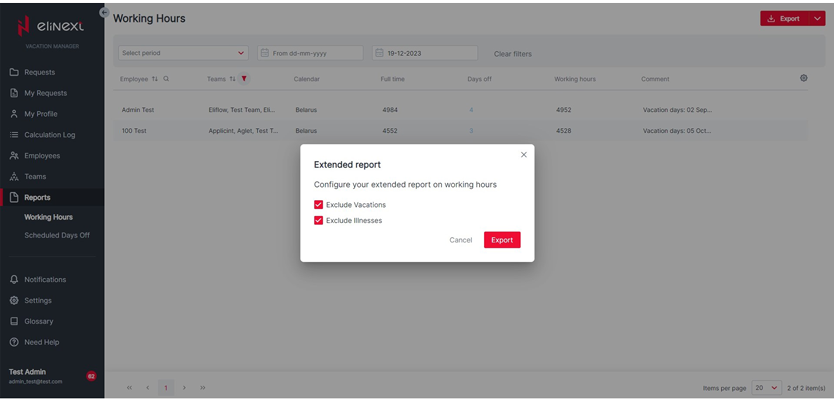Close the Extended report dialog
The image size is (834, 401).
[523, 155]
